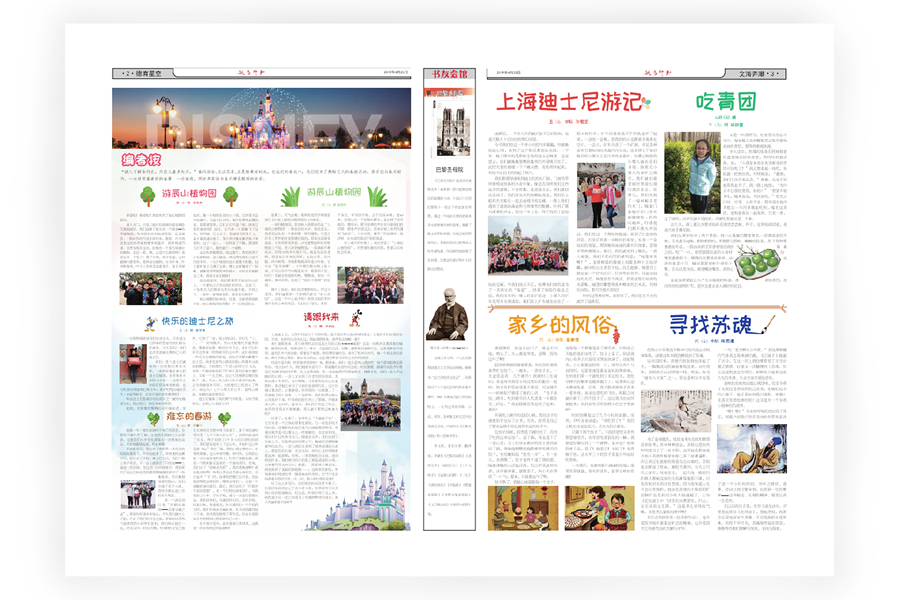The height and width of the screenshot is (600, 900).
Task: Click the 家乡的风俗 headline
Action: tap(560, 325)
